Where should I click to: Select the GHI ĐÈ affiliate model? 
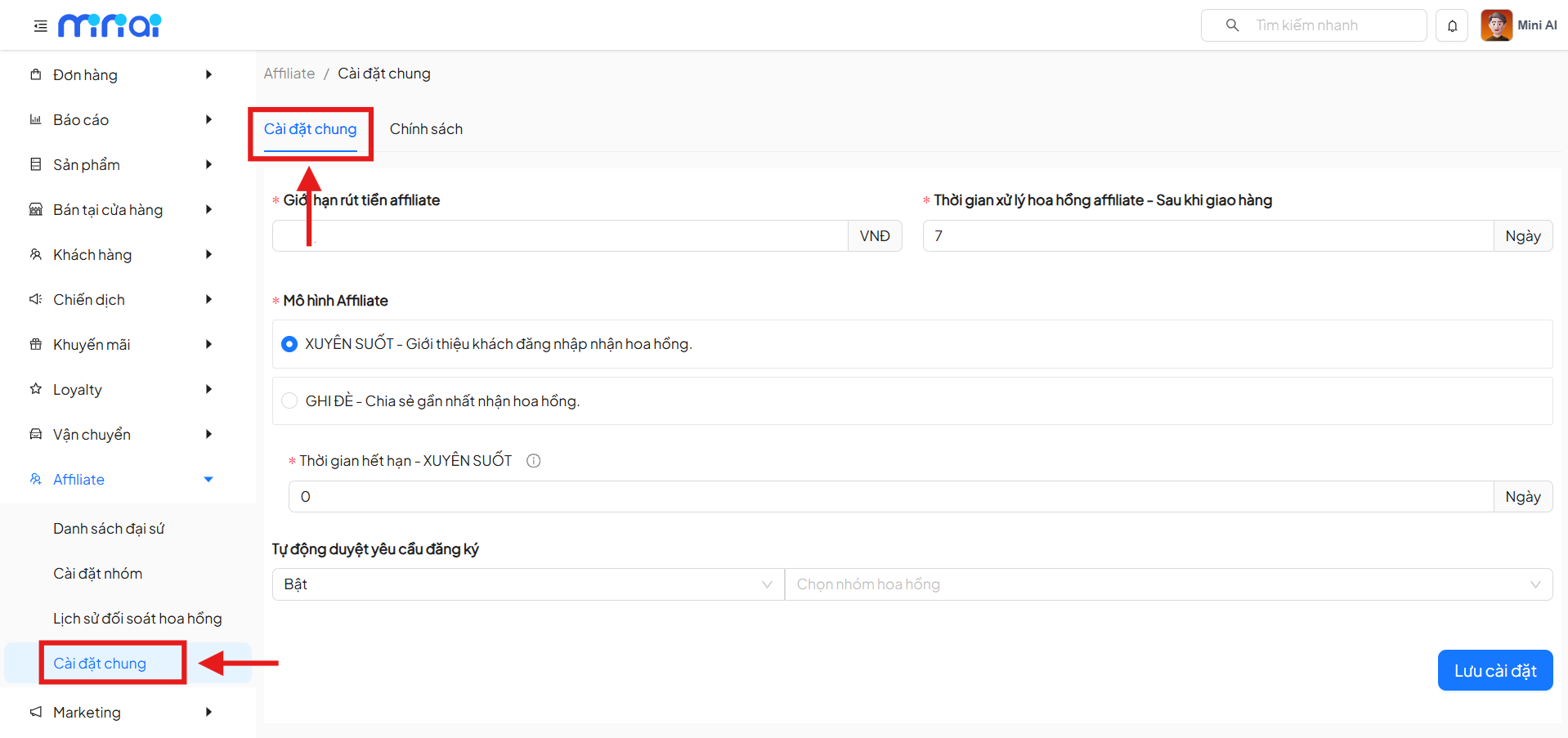289,400
